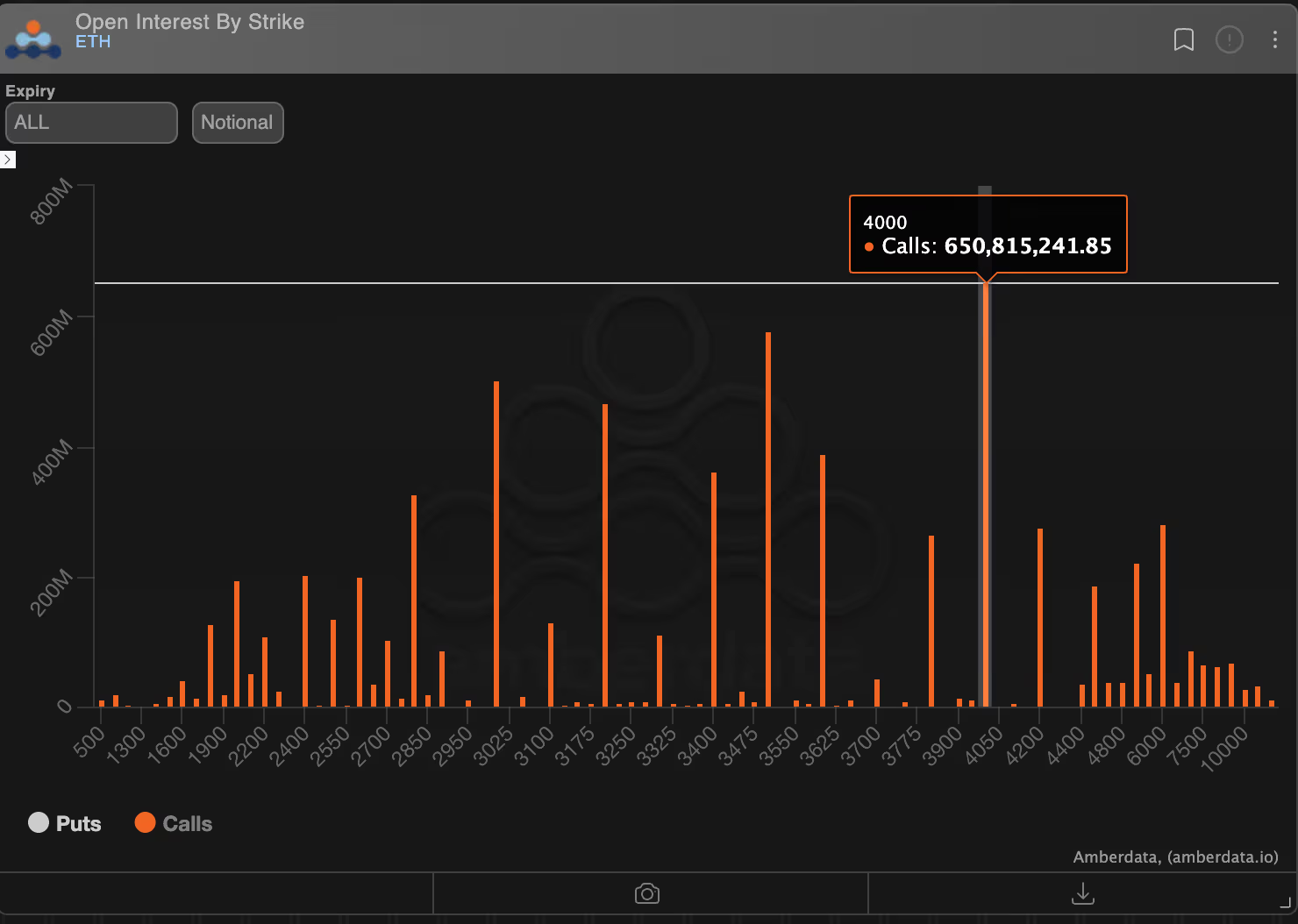
Task: Click the tallest bar near 3475 strike
Action: tap(768, 517)
